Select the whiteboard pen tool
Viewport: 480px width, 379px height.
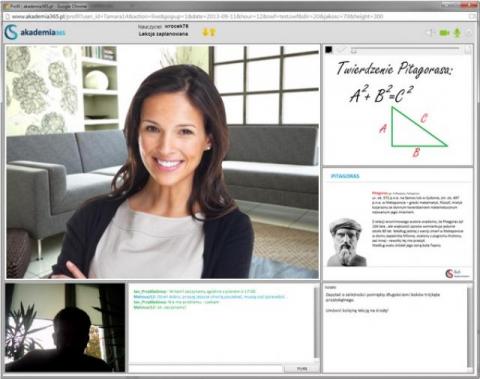point(341,50)
